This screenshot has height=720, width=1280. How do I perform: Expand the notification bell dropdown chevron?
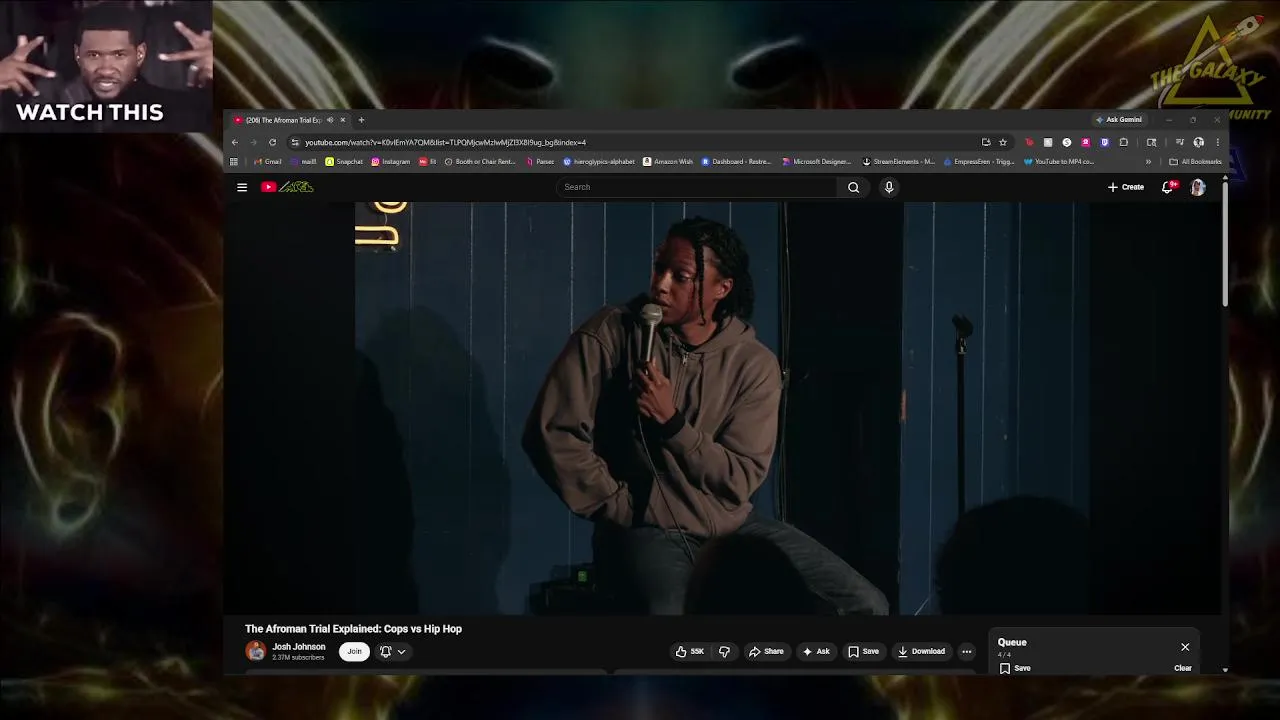[401, 651]
